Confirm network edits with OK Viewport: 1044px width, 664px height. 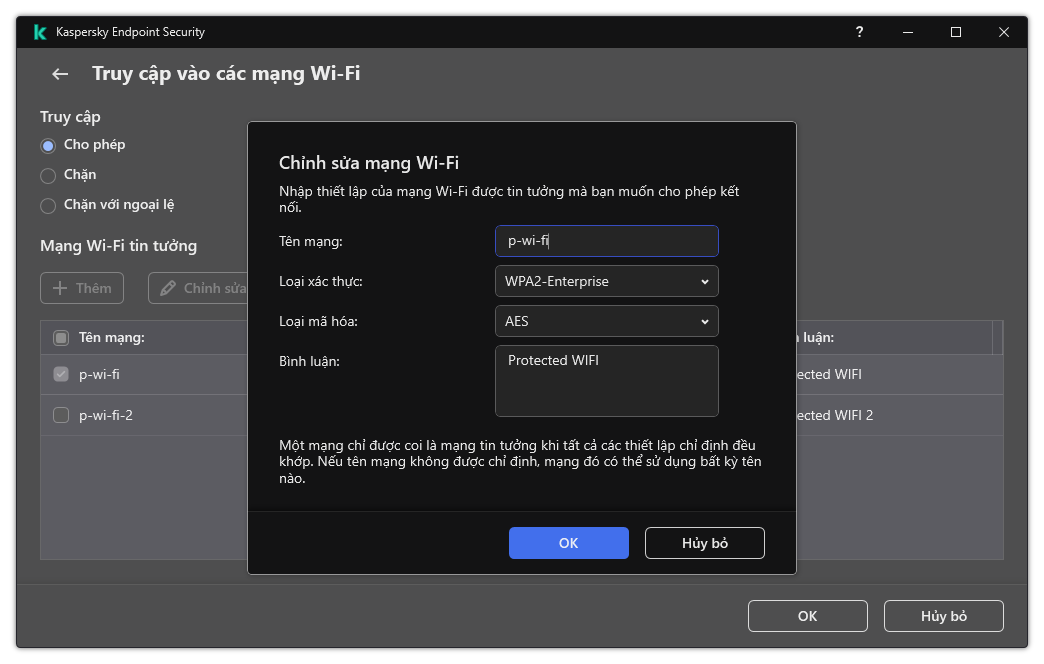(568, 543)
